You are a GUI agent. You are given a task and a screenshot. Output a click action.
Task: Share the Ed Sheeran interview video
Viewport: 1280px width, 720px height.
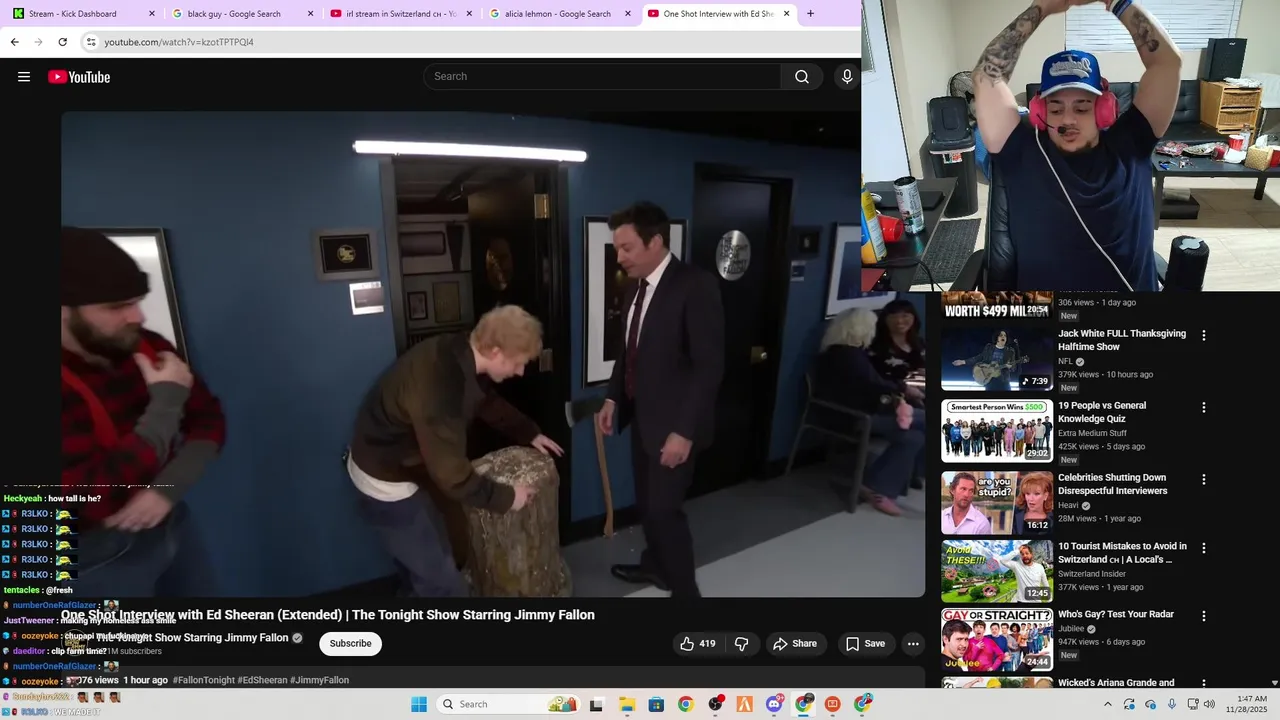(x=795, y=644)
